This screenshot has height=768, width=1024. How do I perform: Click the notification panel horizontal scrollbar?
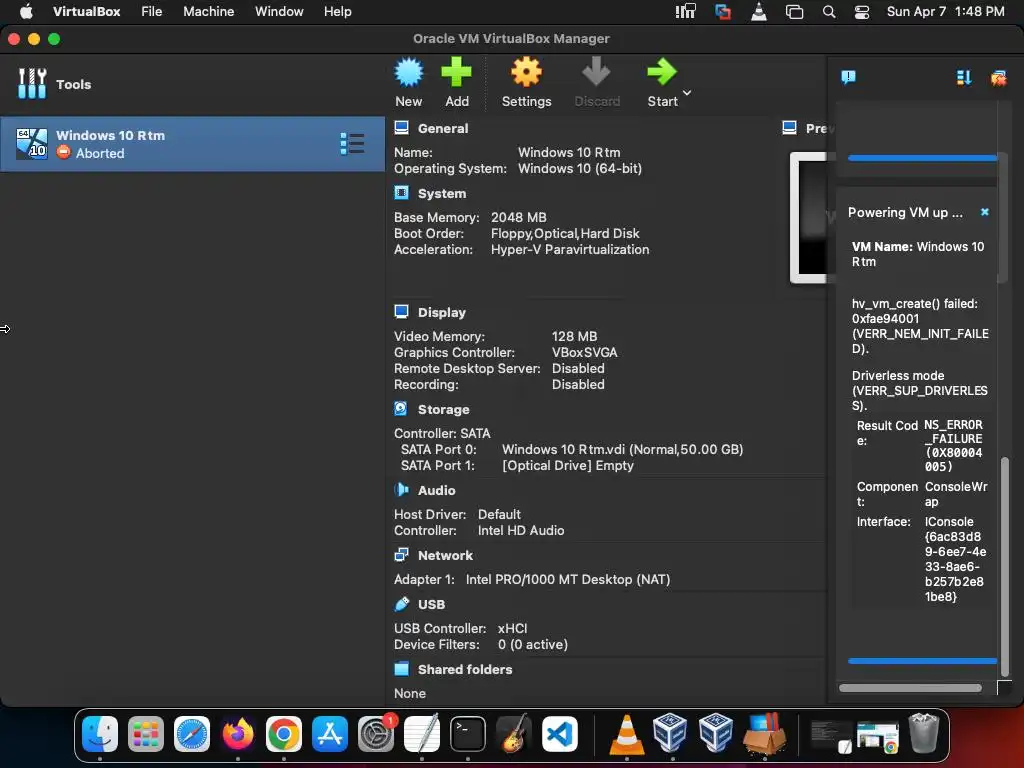tap(910, 688)
